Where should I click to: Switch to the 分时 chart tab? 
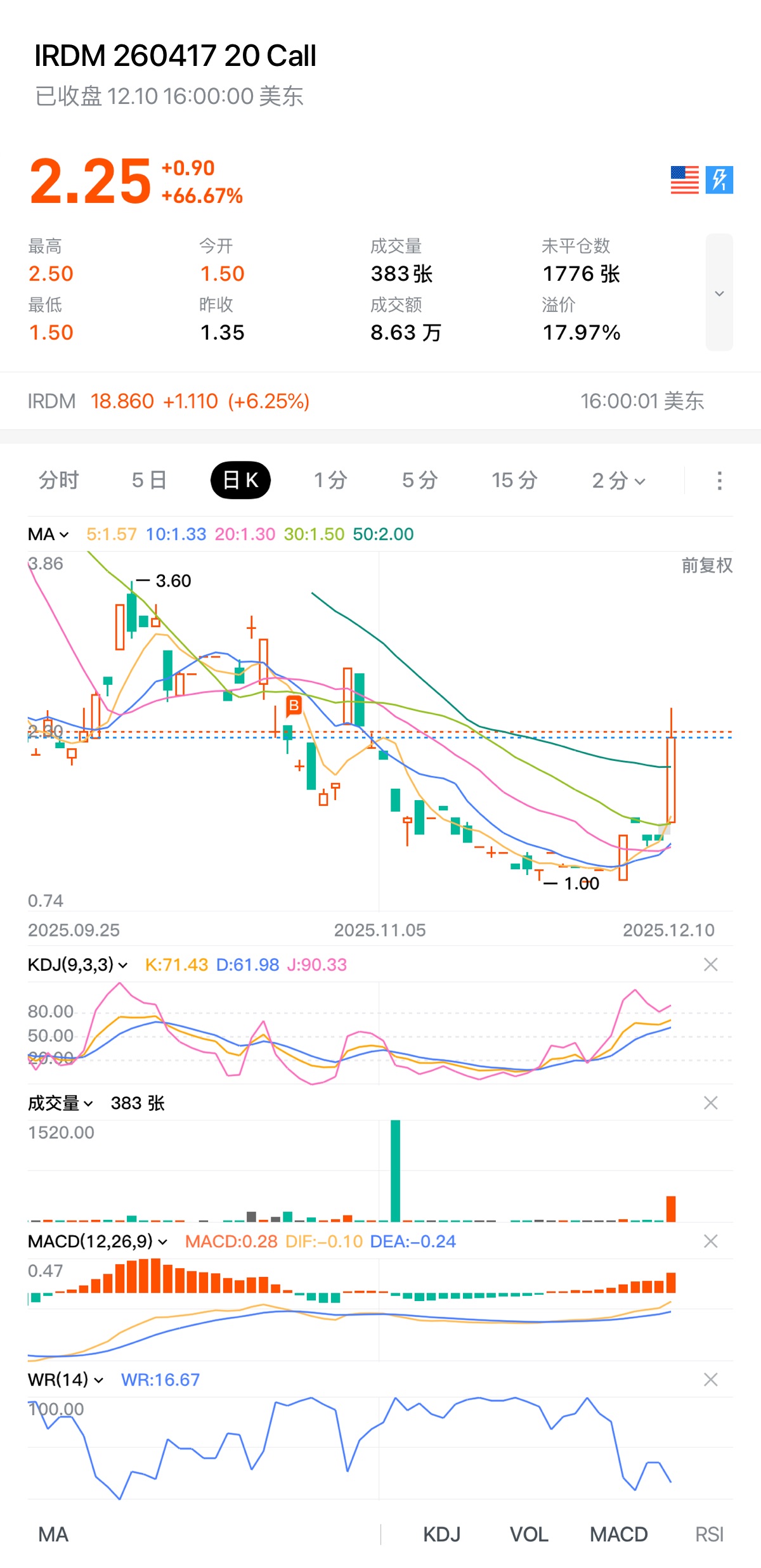pyautogui.click(x=58, y=481)
